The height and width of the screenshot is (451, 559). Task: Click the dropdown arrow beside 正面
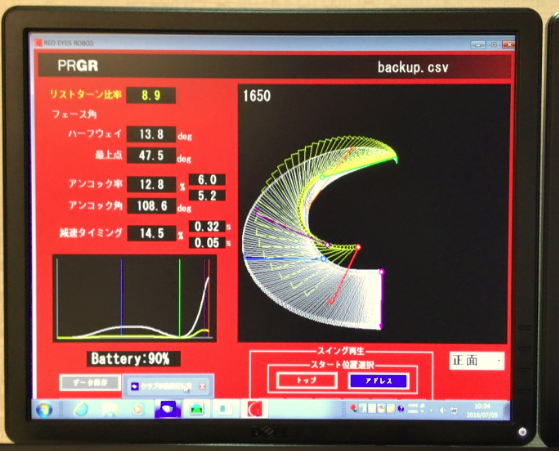[499, 361]
